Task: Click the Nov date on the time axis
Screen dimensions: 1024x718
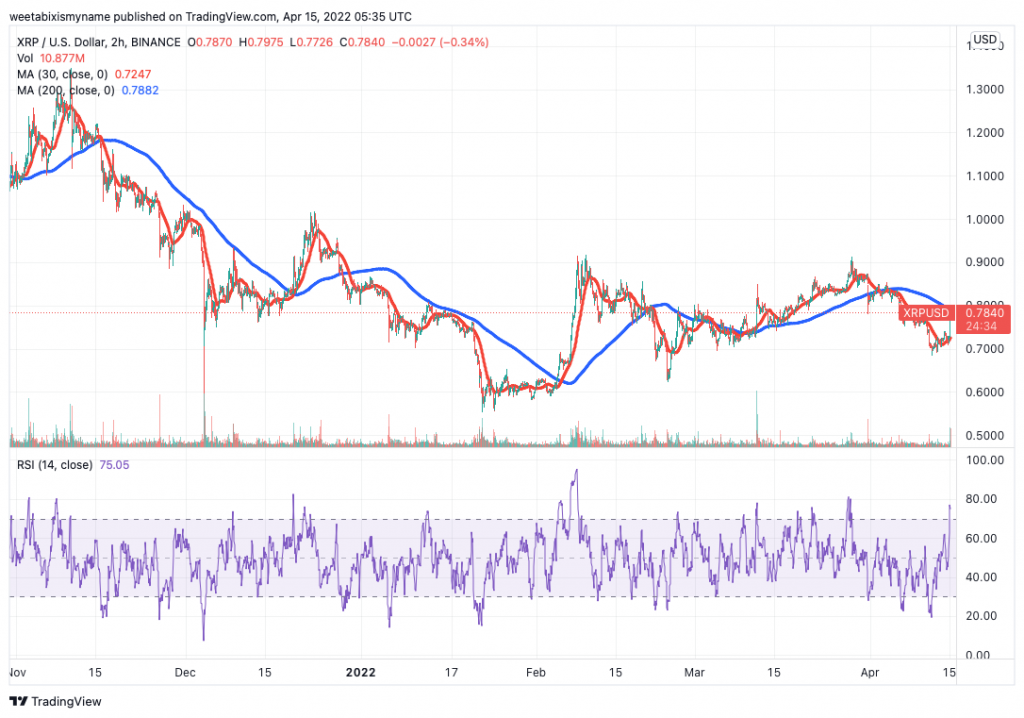Action: click(18, 672)
